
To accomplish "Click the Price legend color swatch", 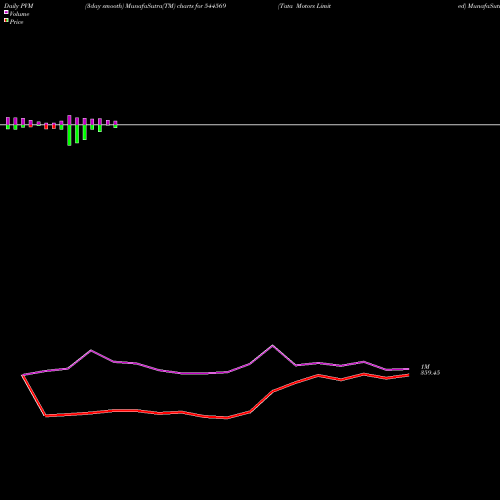I will [x=6, y=21].
